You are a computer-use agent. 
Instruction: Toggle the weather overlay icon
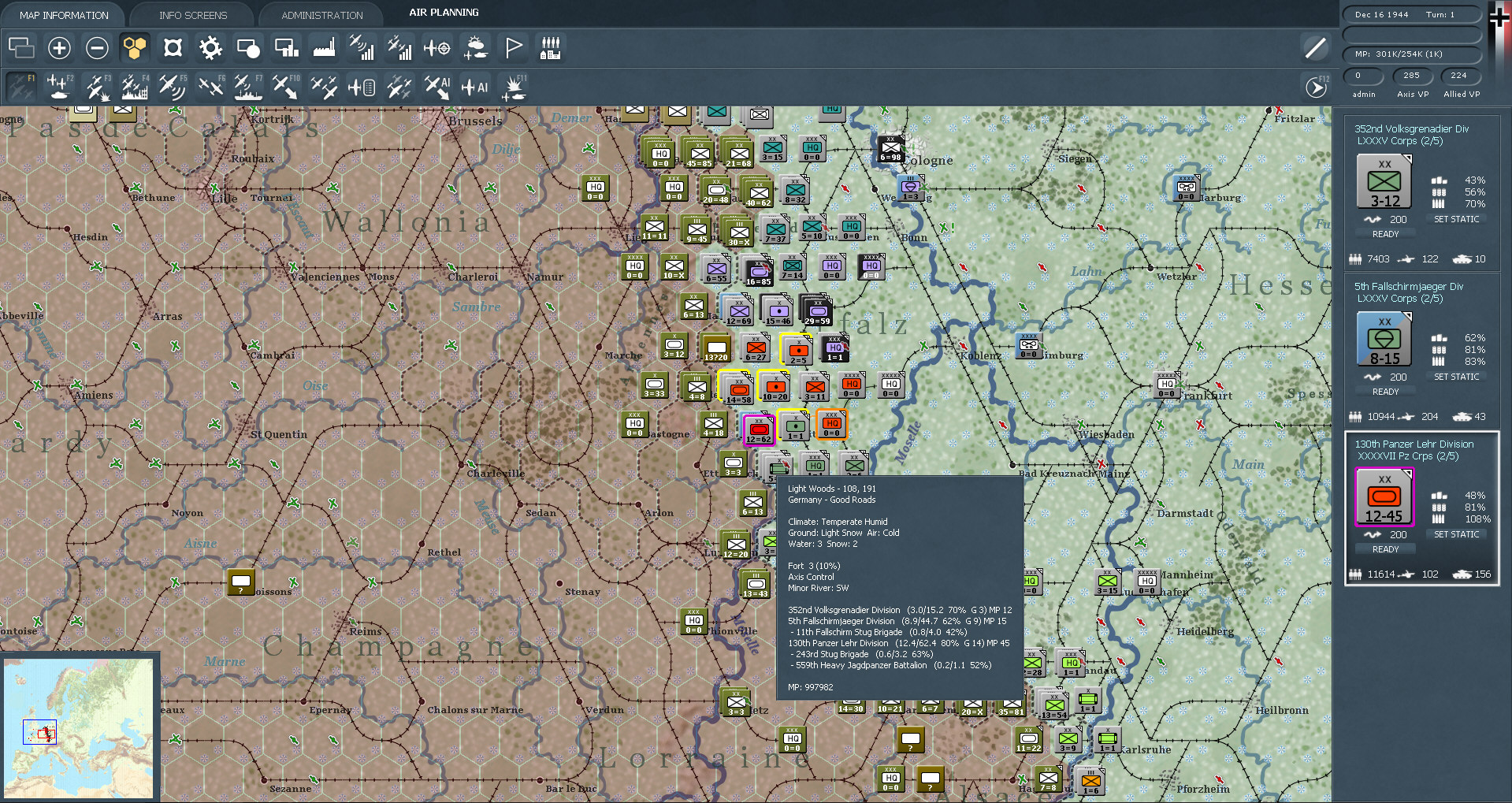[475, 48]
